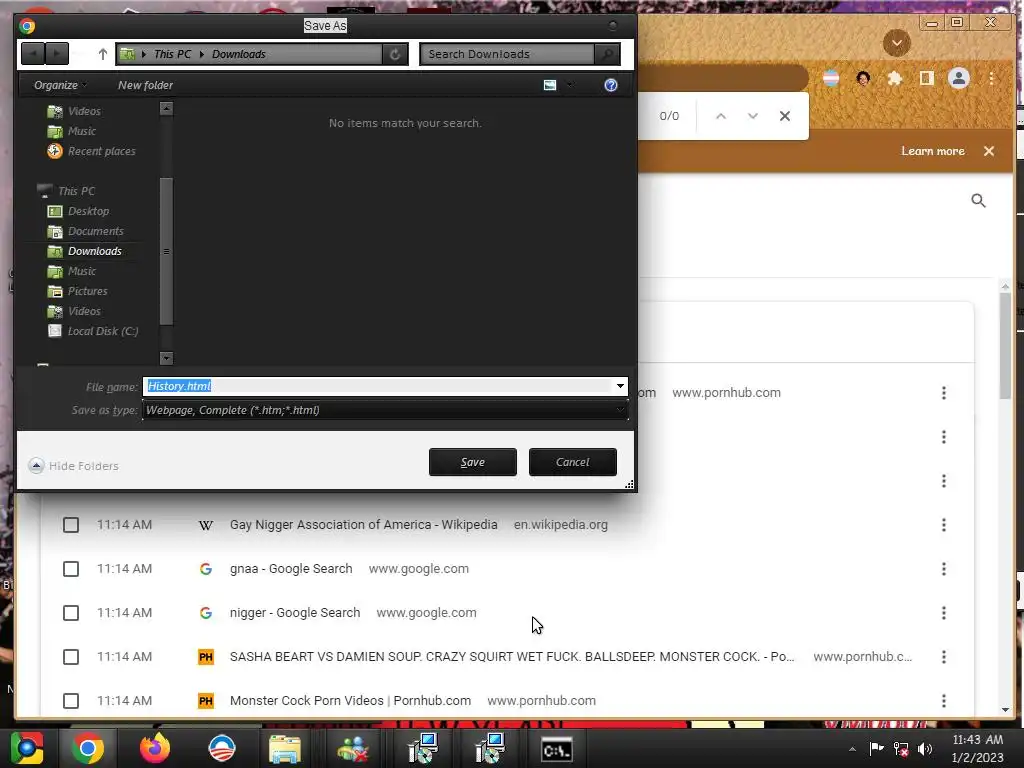The height and width of the screenshot is (768, 1024).
Task: Click the taskbar volume speaker icon
Action: tap(925, 749)
